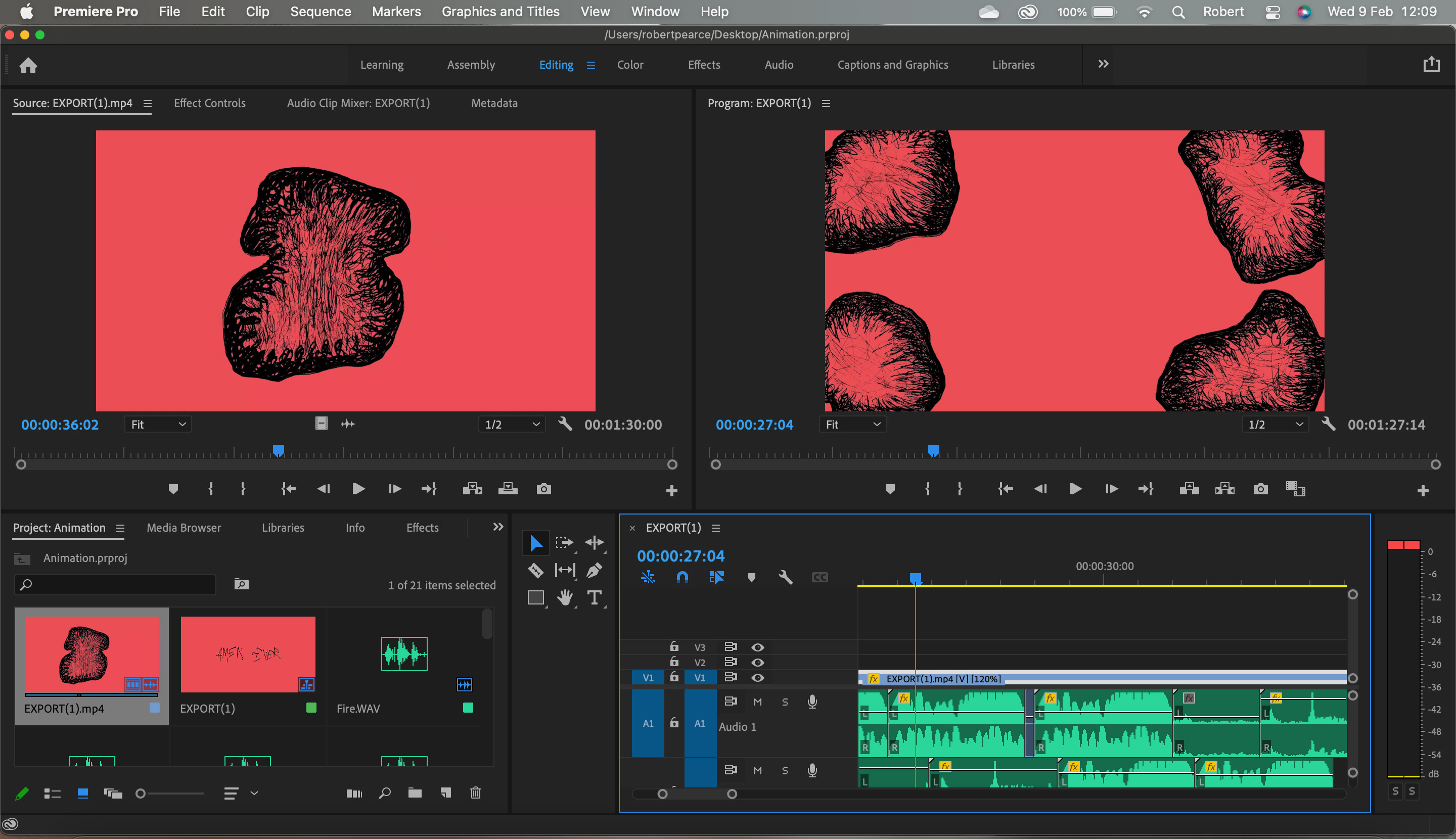Expand workspace overflow chevrons
This screenshot has height=839, width=1456.
coord(1103,64)
